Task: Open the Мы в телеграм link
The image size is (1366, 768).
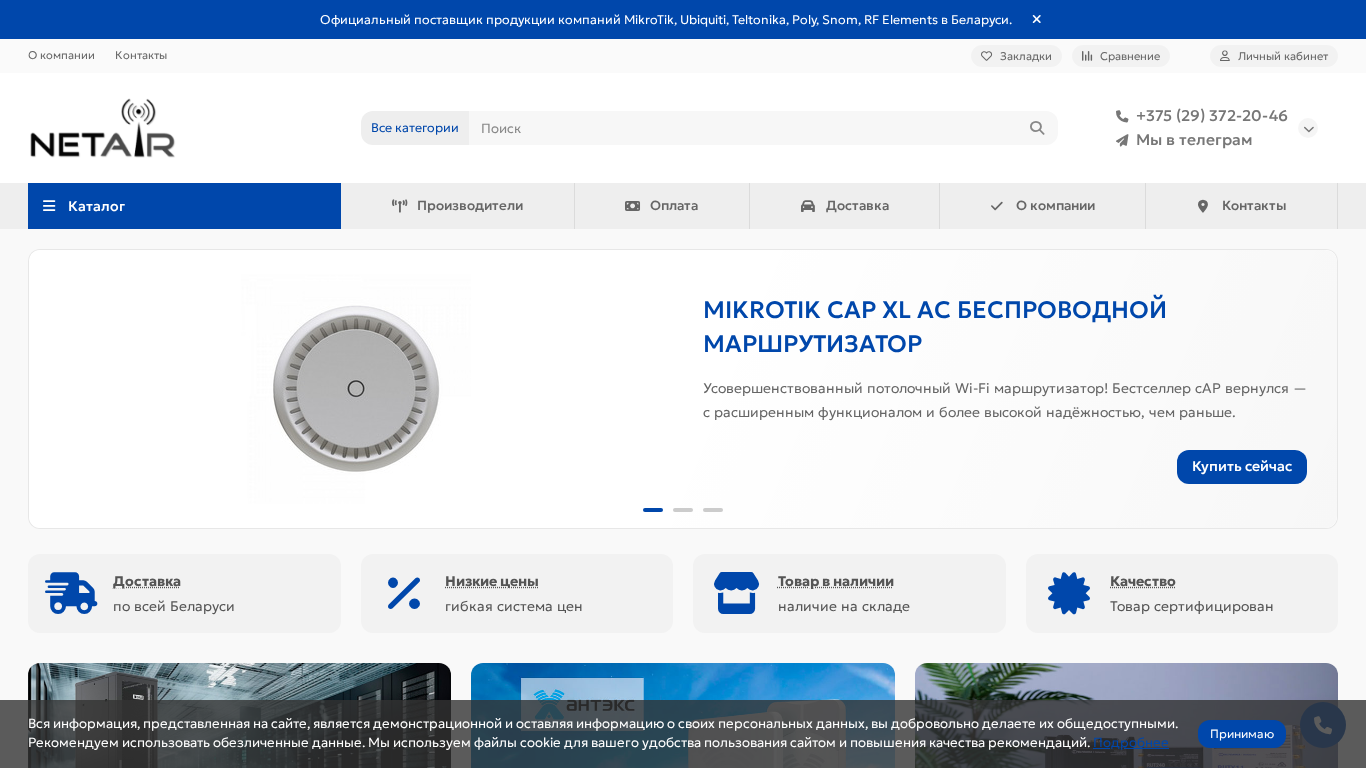Action: [x=1194, y=140]
